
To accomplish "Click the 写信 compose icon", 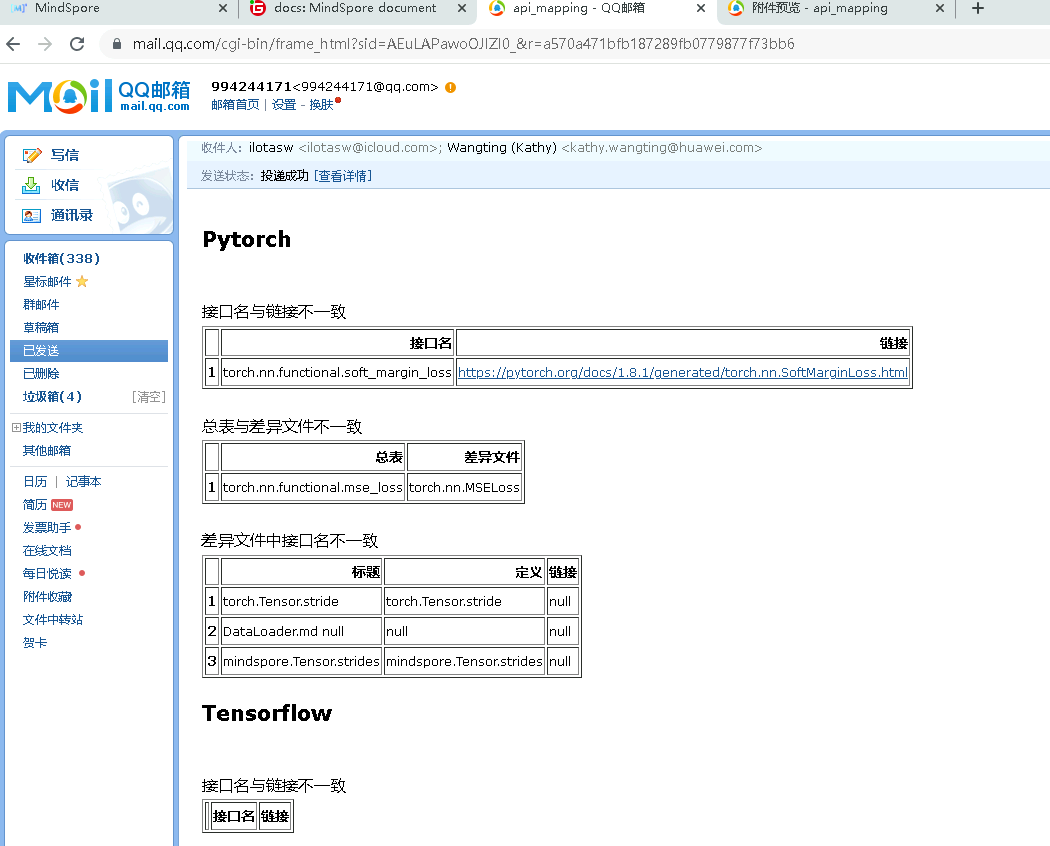I will click(x=31, y=155).
